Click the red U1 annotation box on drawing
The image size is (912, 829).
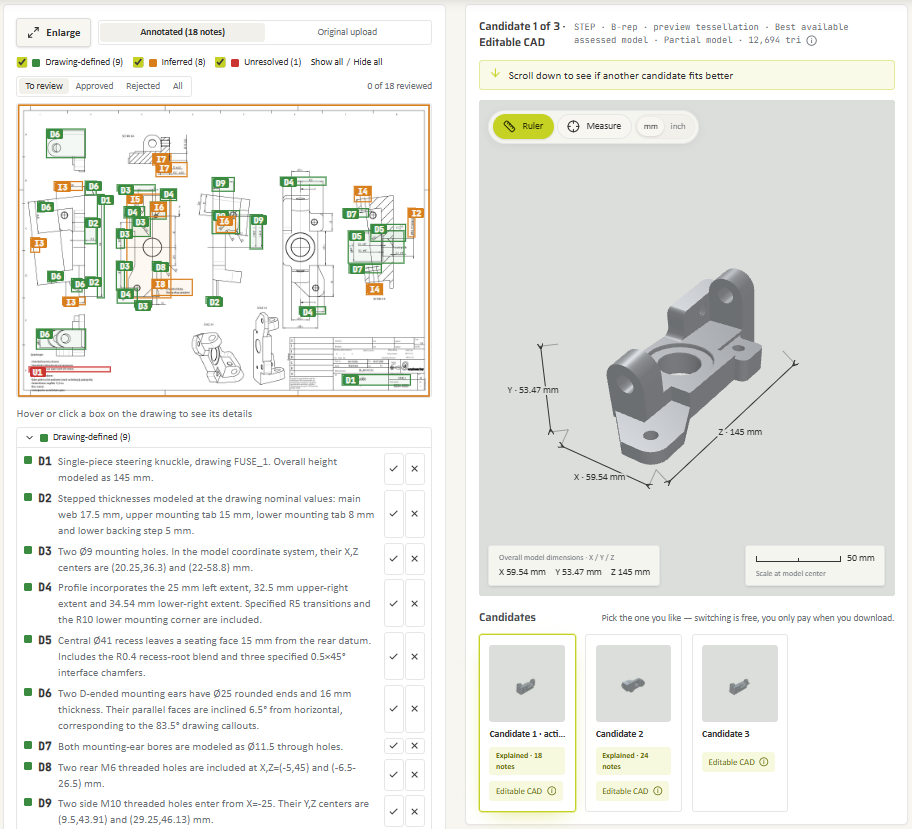70,370
